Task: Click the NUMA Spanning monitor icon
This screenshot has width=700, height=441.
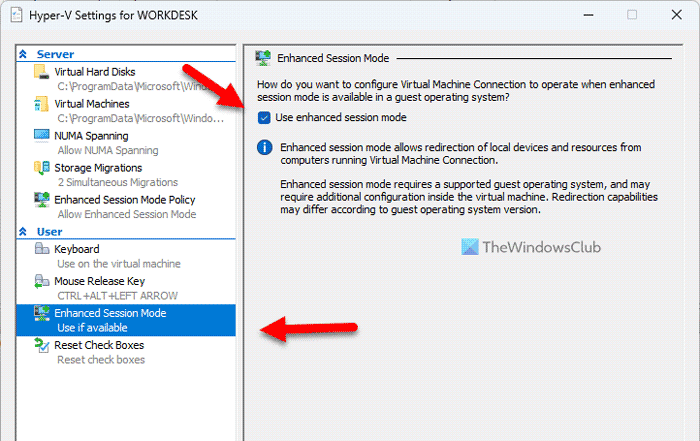Action: [x=42, y=136]
